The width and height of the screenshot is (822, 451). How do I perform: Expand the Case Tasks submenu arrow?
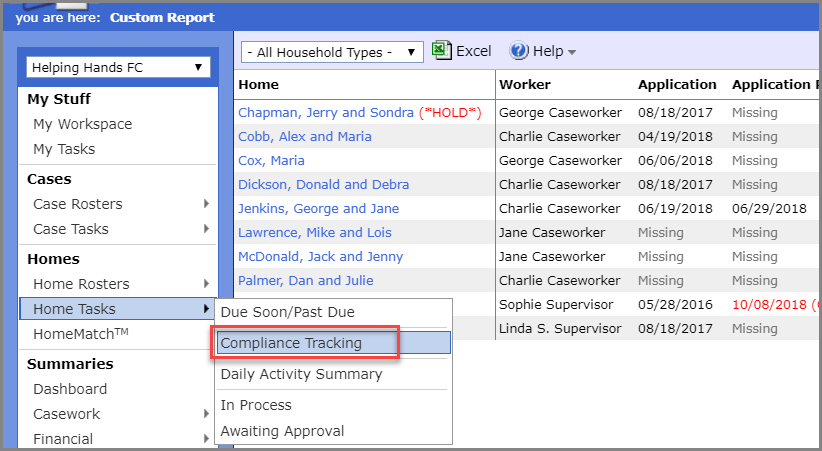207,229
